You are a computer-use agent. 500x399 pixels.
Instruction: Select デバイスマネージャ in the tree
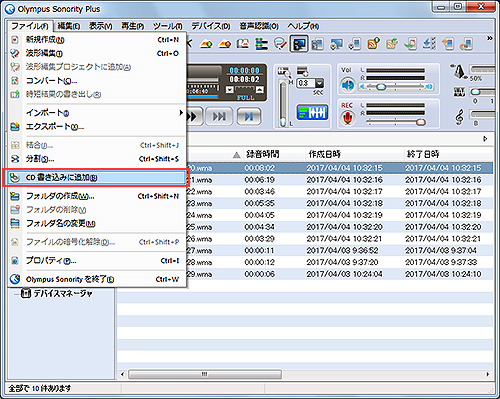(x=62, y=294)
